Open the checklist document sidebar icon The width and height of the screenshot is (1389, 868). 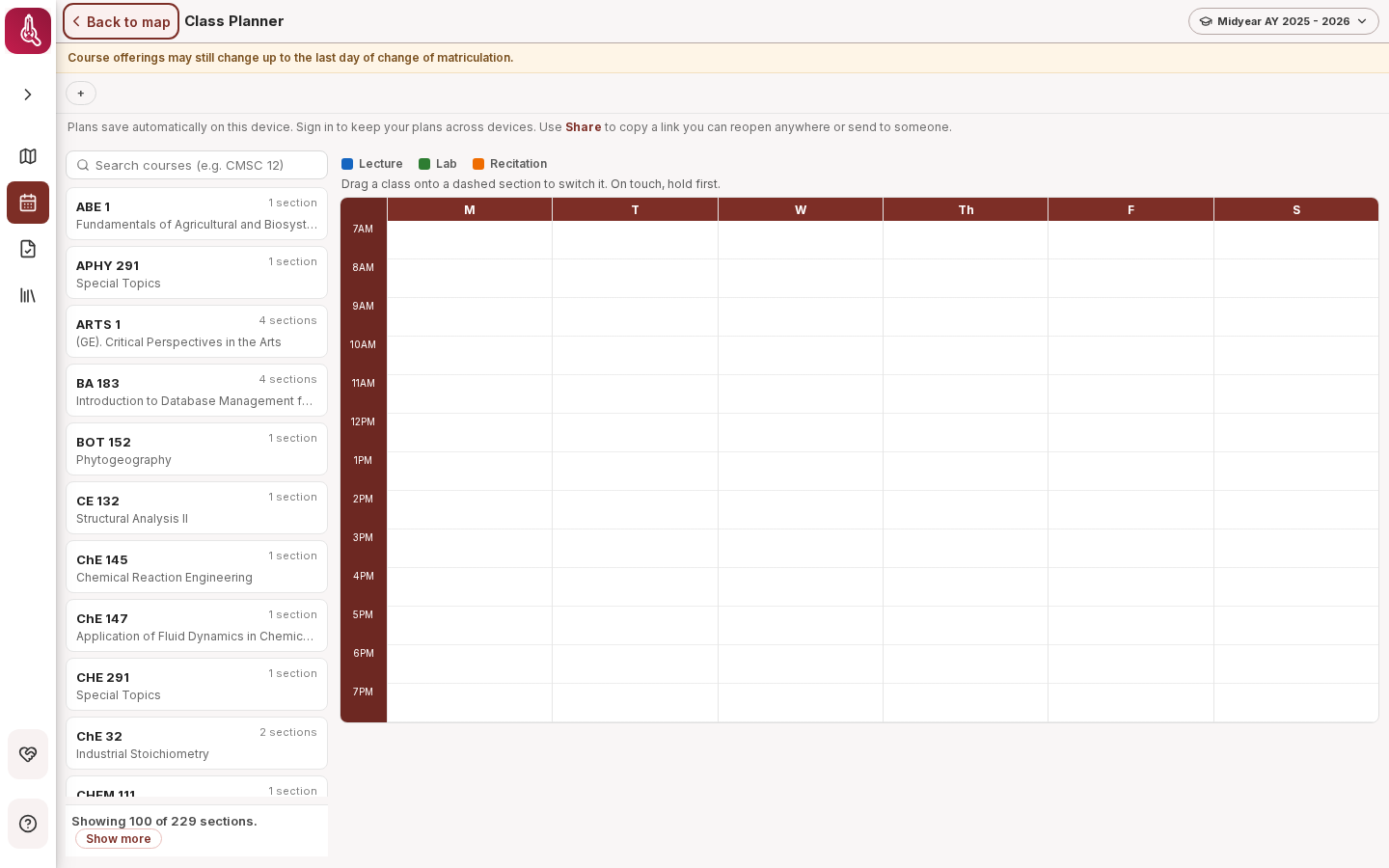(28, 249)
